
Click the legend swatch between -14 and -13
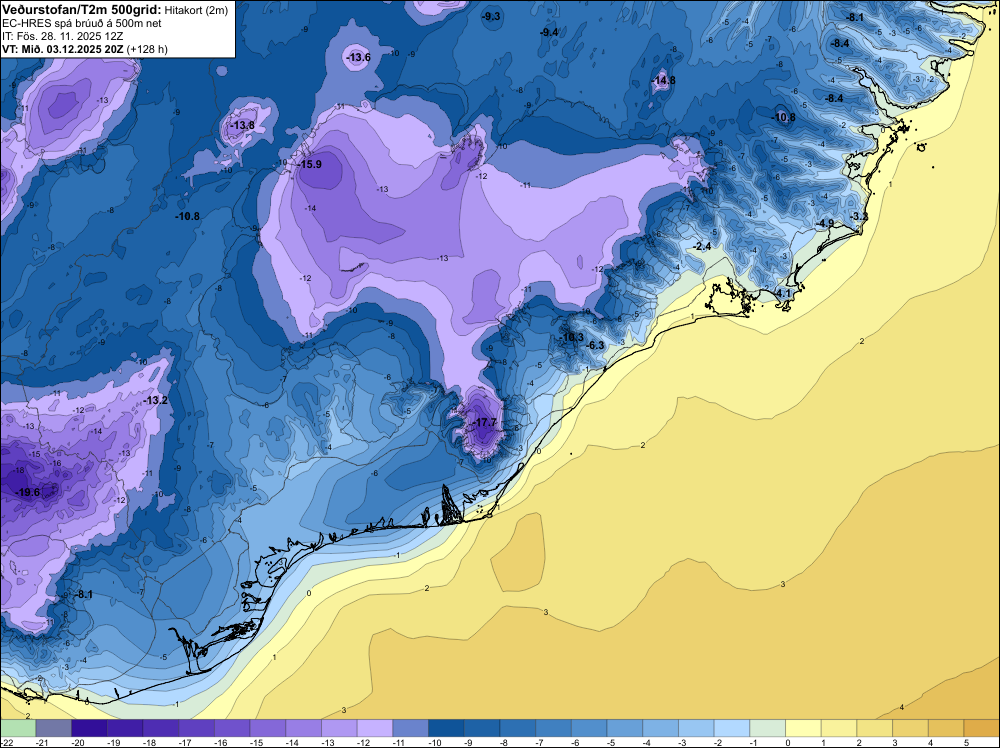304,728
